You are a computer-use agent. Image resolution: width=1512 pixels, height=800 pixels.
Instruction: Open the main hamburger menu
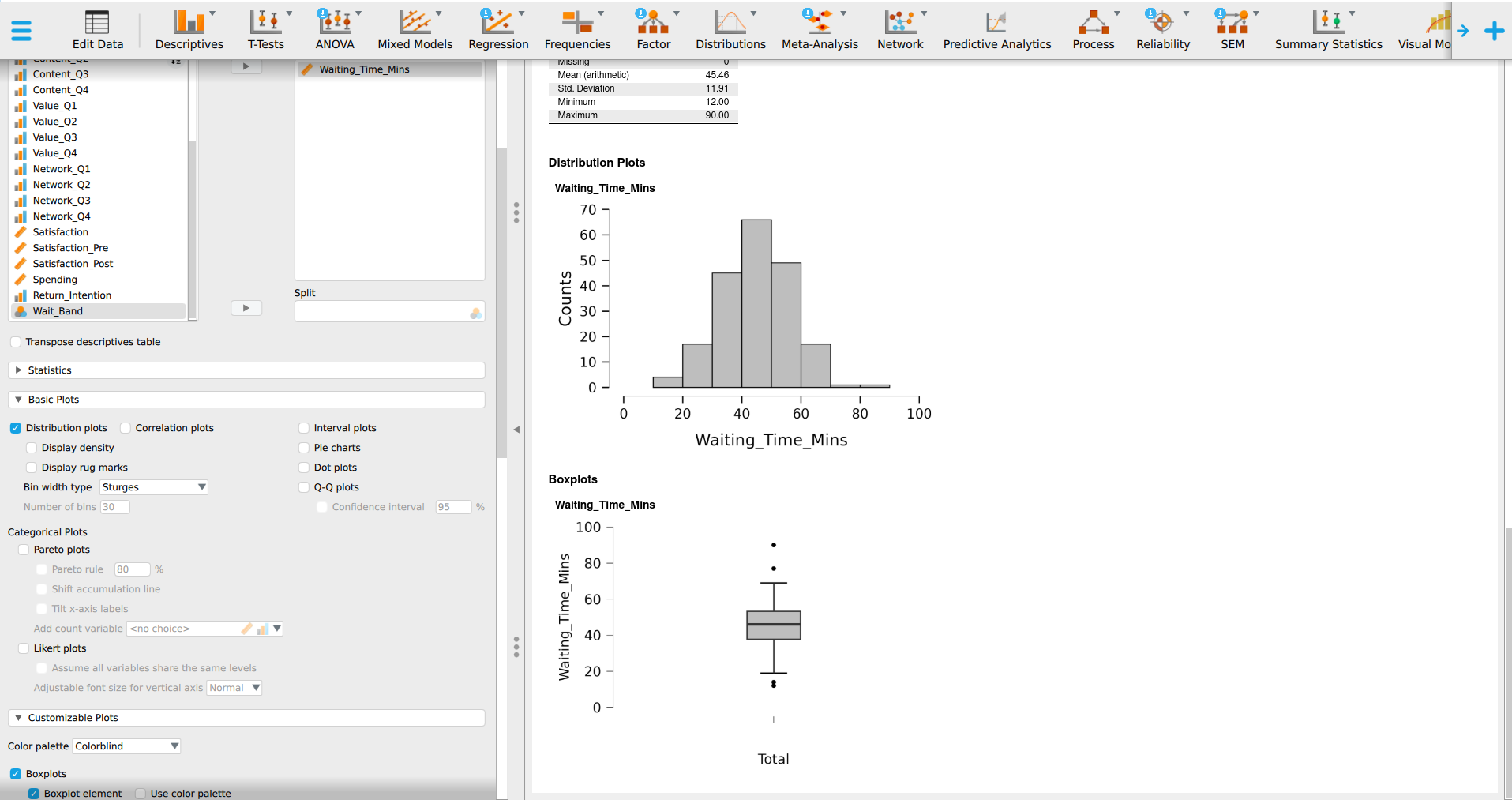[21, 31]
